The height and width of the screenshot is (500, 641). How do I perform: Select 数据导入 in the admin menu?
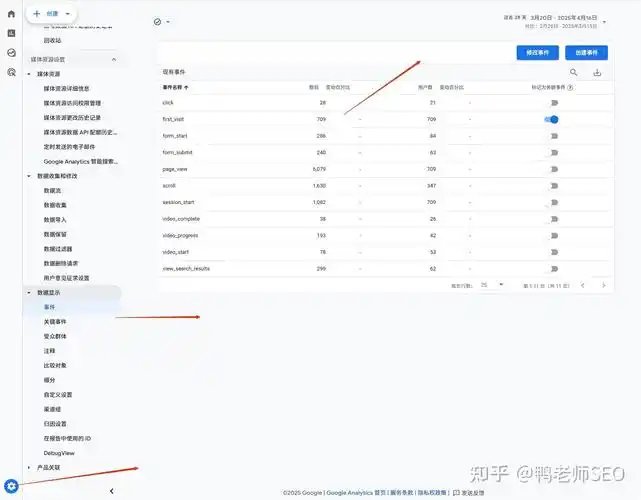pos(55,220)
